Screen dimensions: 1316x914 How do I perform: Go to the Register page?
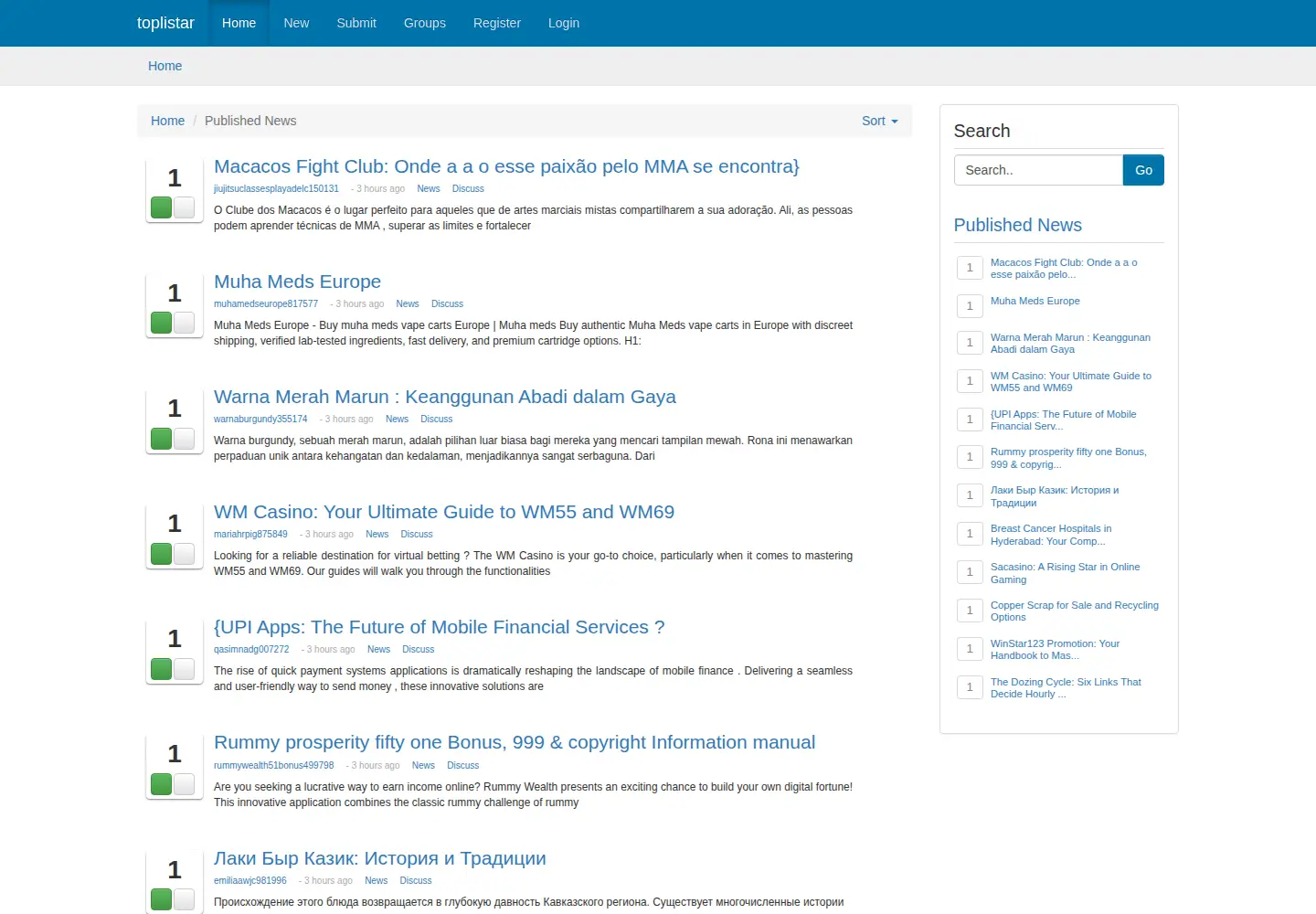(497, 23)
